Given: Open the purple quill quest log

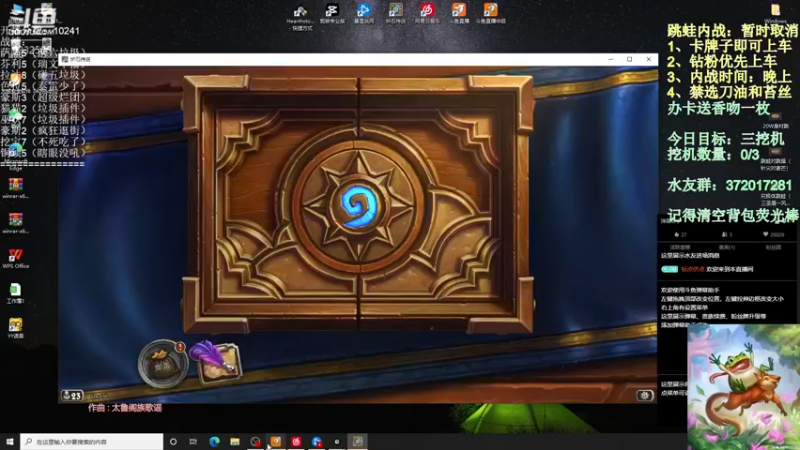Looking at the screenshot, I should tap(215, 362).
